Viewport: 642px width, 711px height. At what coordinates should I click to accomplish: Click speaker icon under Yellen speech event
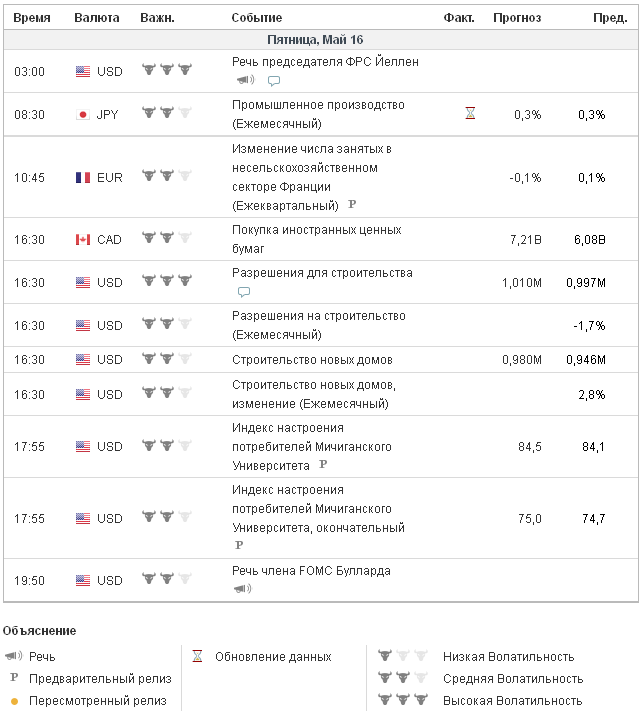244,80
